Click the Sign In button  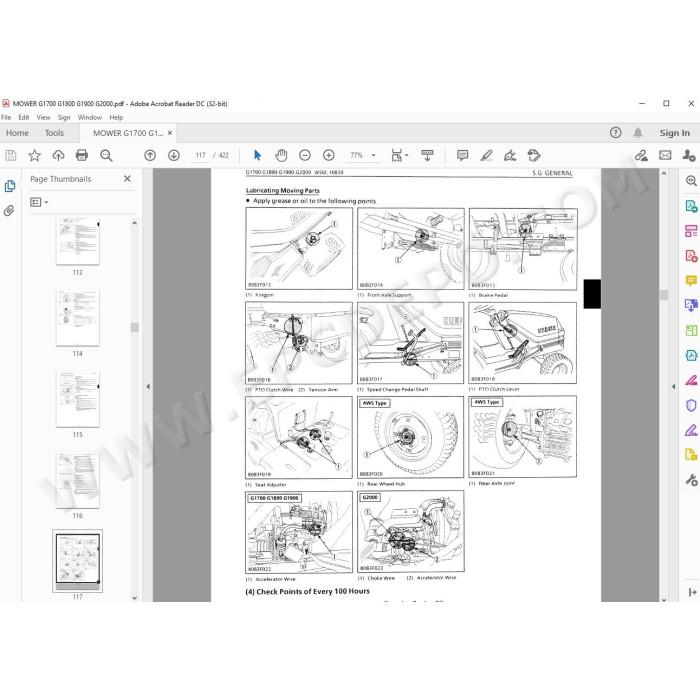(675, 133)
